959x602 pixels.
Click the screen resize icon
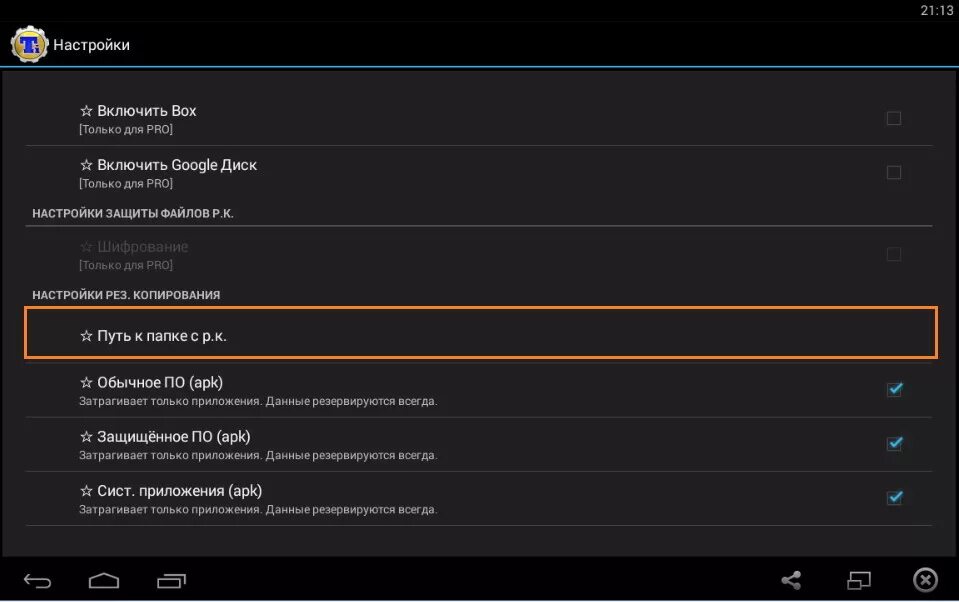(x=859, y=580)
